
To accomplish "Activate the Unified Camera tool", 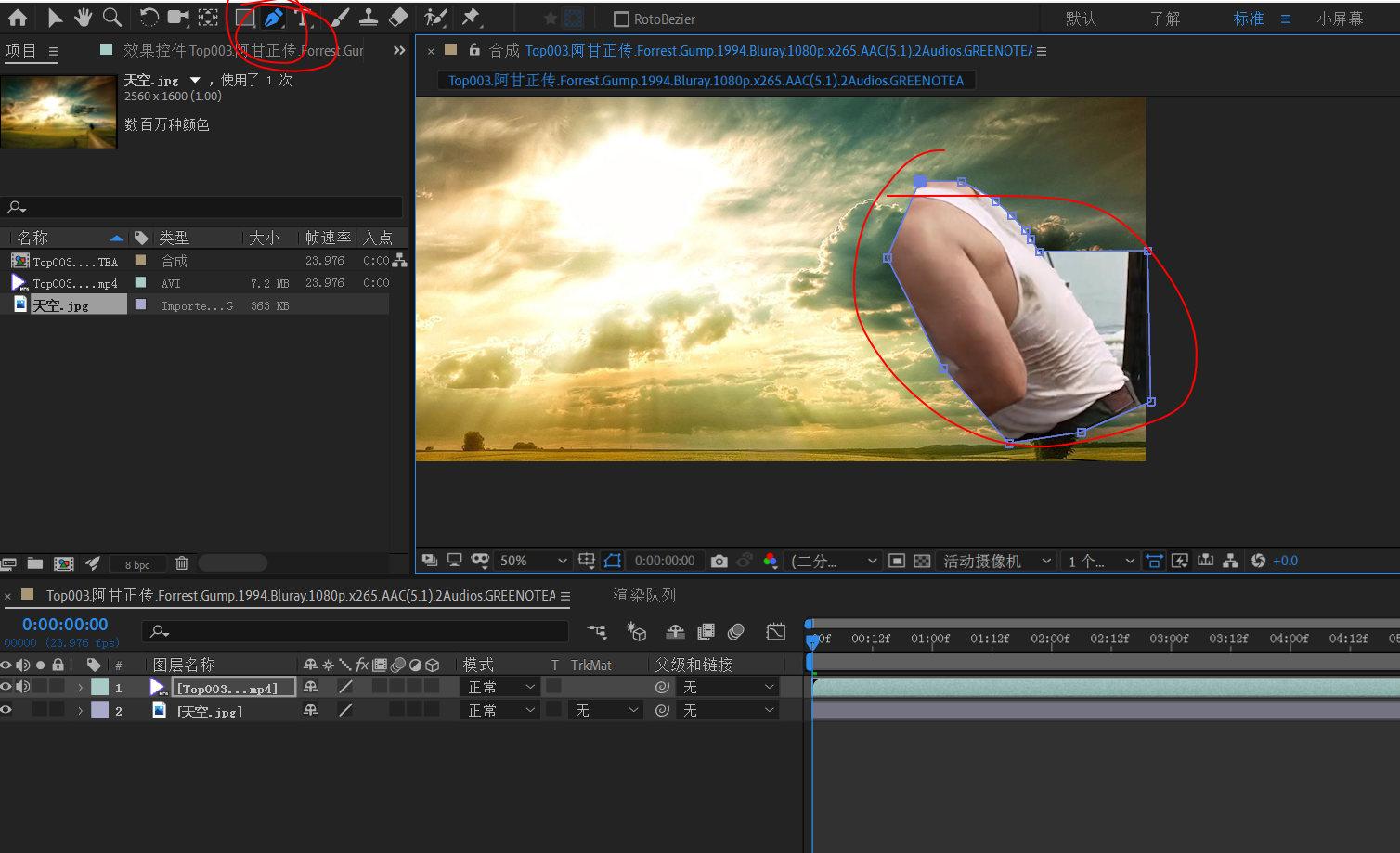I will [178, 18].
